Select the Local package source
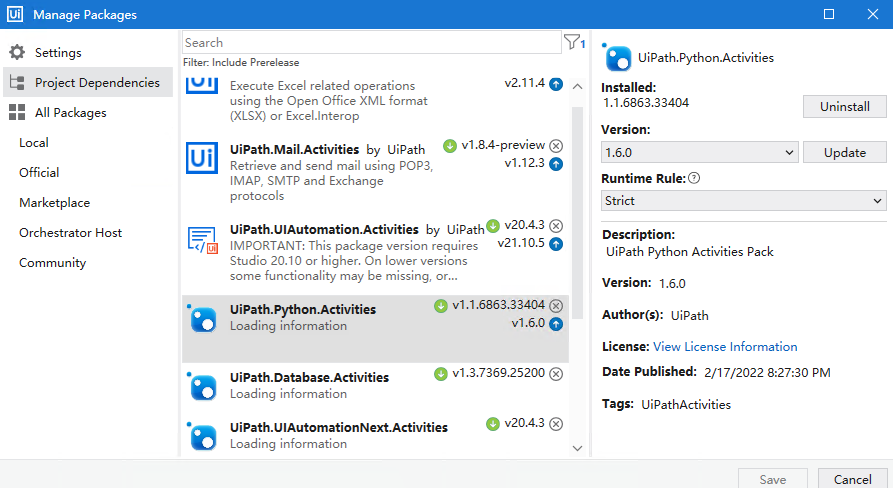 click(x=34, y=142)
